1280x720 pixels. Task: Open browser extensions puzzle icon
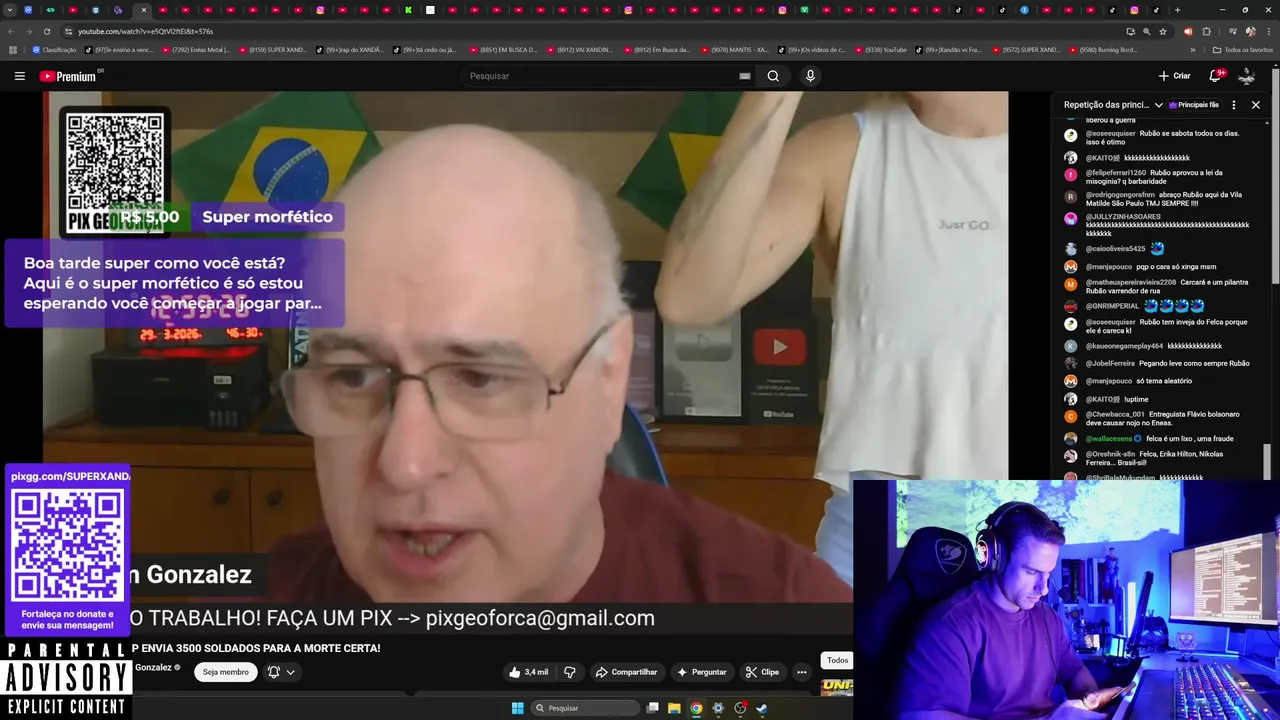coord(1206,31)
